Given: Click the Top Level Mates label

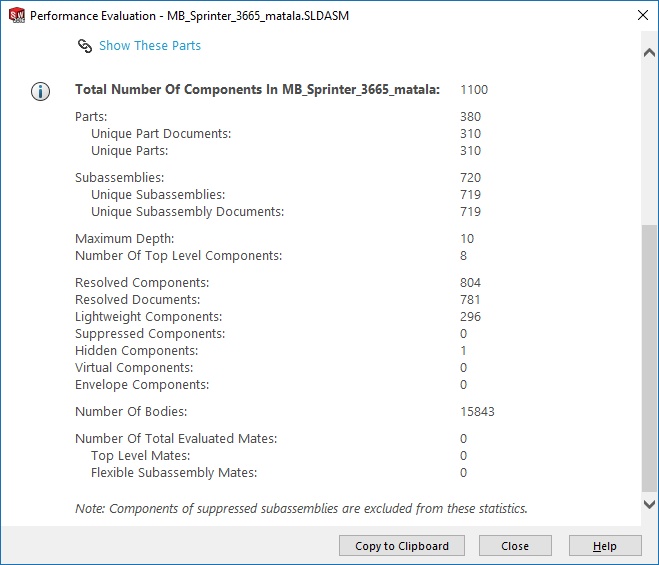Looking at the screenshot, I should click(140, 456).
